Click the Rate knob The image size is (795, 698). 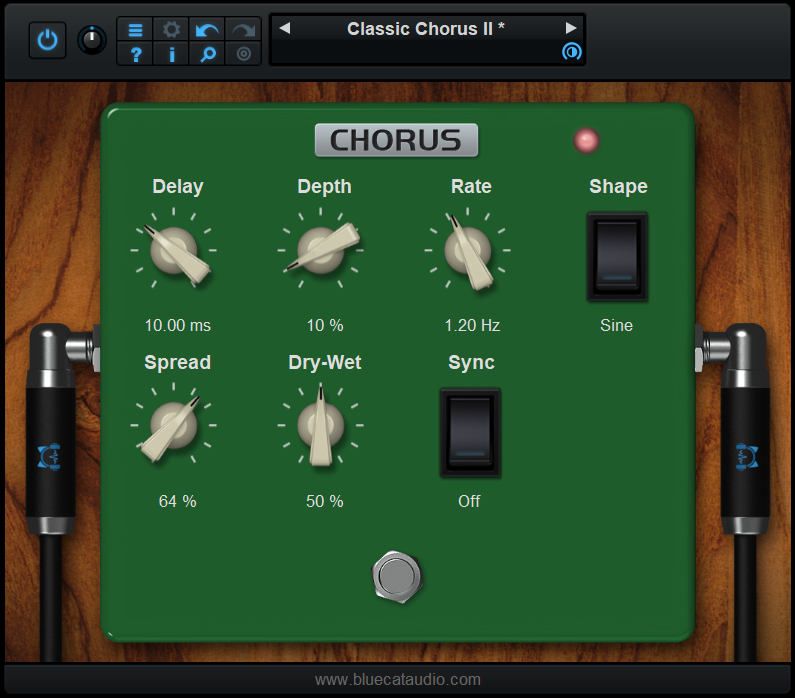[467, 250]
